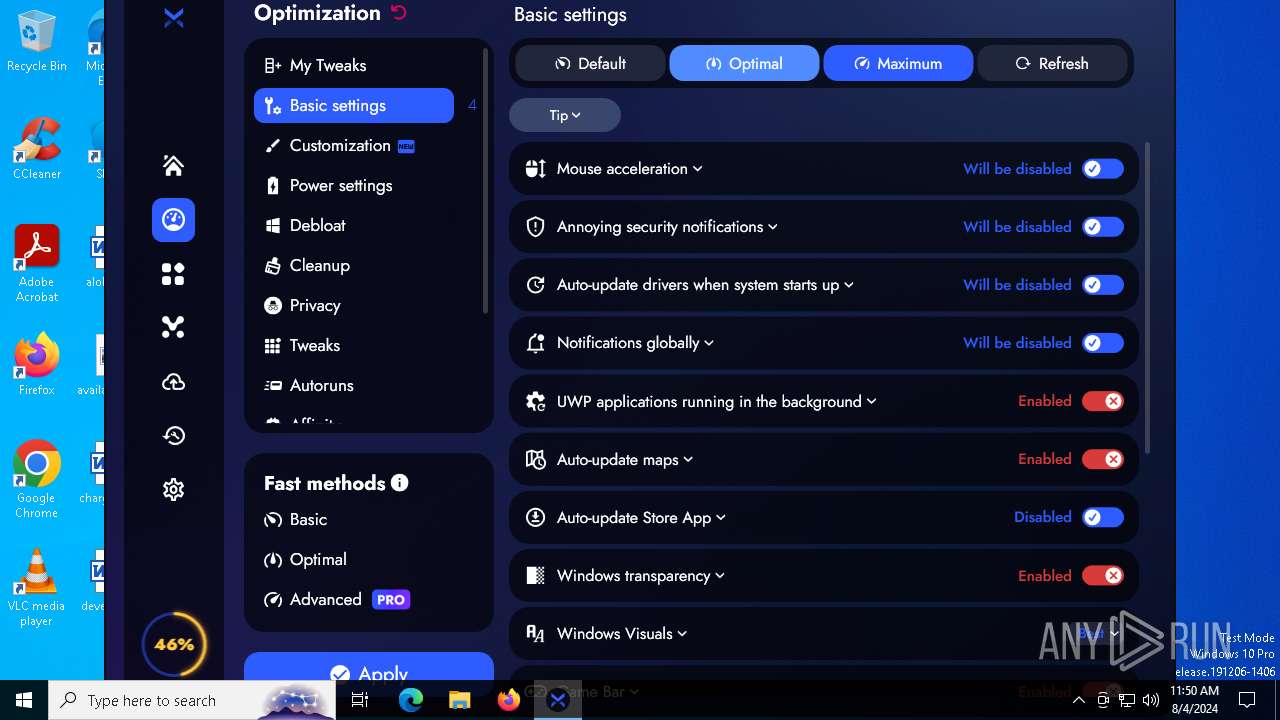The height and width of the screenshot is (720, 1280).
Task: Click the Auto-update Store App download icon
Action: point(536,517)
